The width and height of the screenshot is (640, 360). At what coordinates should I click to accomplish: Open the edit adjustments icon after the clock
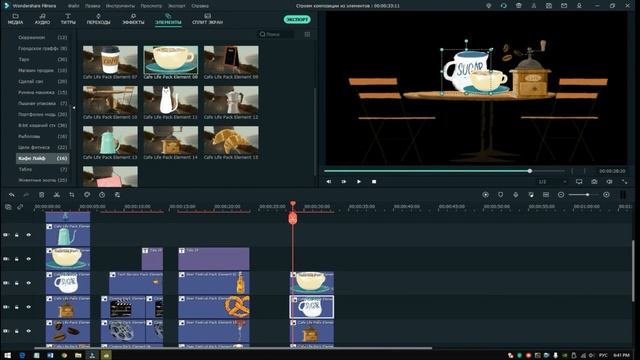point(117,195)
